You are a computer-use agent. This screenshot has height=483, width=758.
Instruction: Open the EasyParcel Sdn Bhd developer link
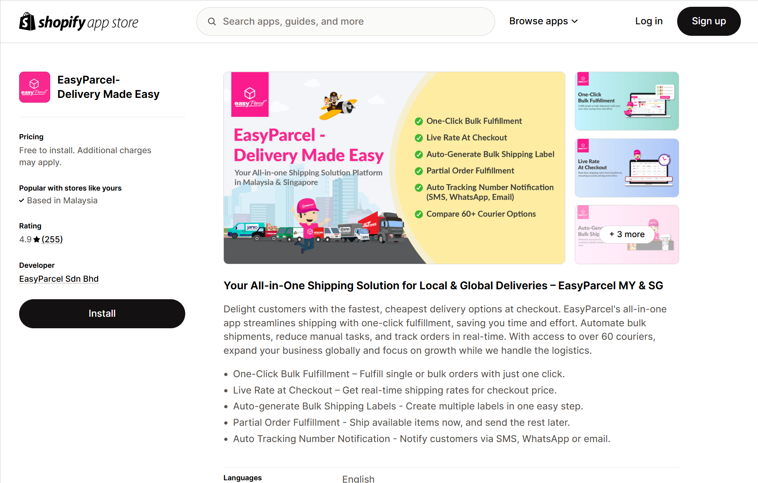(59, 279)
